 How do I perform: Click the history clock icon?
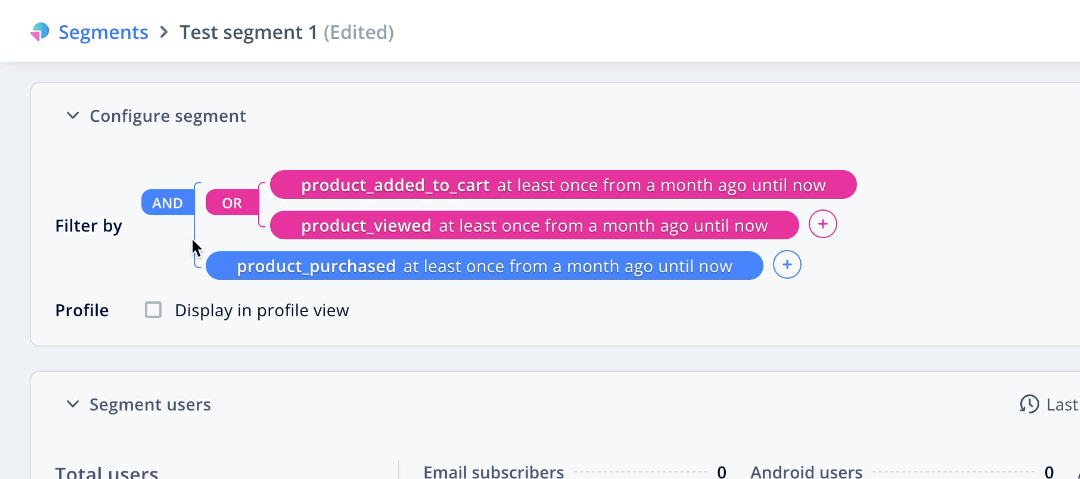1029,405
